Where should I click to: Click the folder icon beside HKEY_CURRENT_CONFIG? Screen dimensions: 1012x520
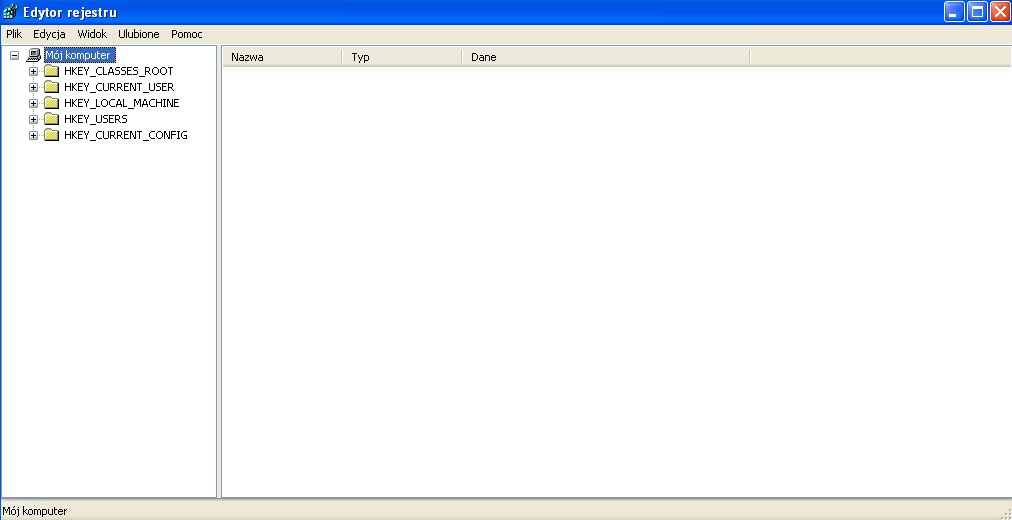(x=52, y=136)
